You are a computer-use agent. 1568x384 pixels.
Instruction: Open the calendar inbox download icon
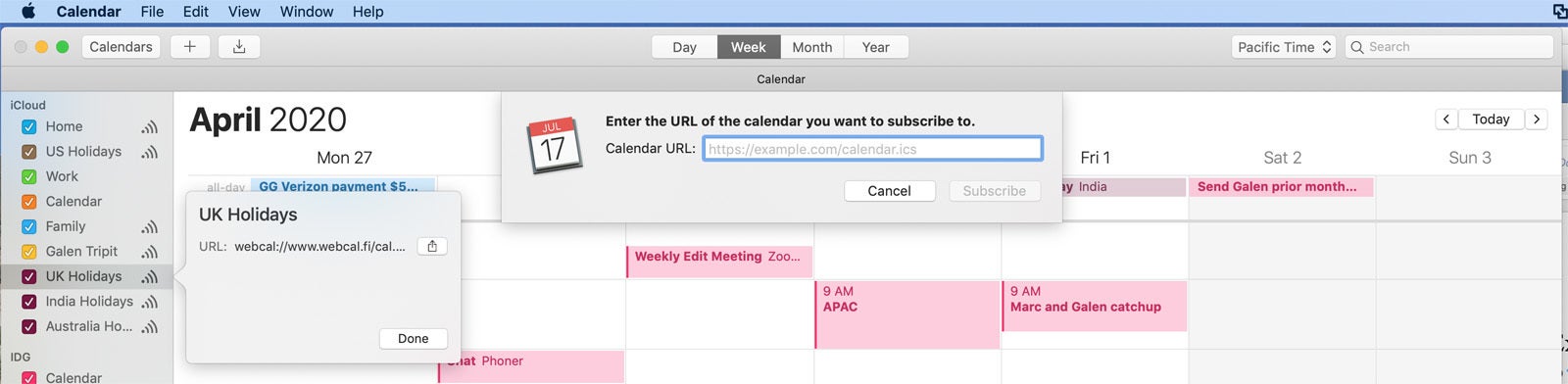(239, 47)
